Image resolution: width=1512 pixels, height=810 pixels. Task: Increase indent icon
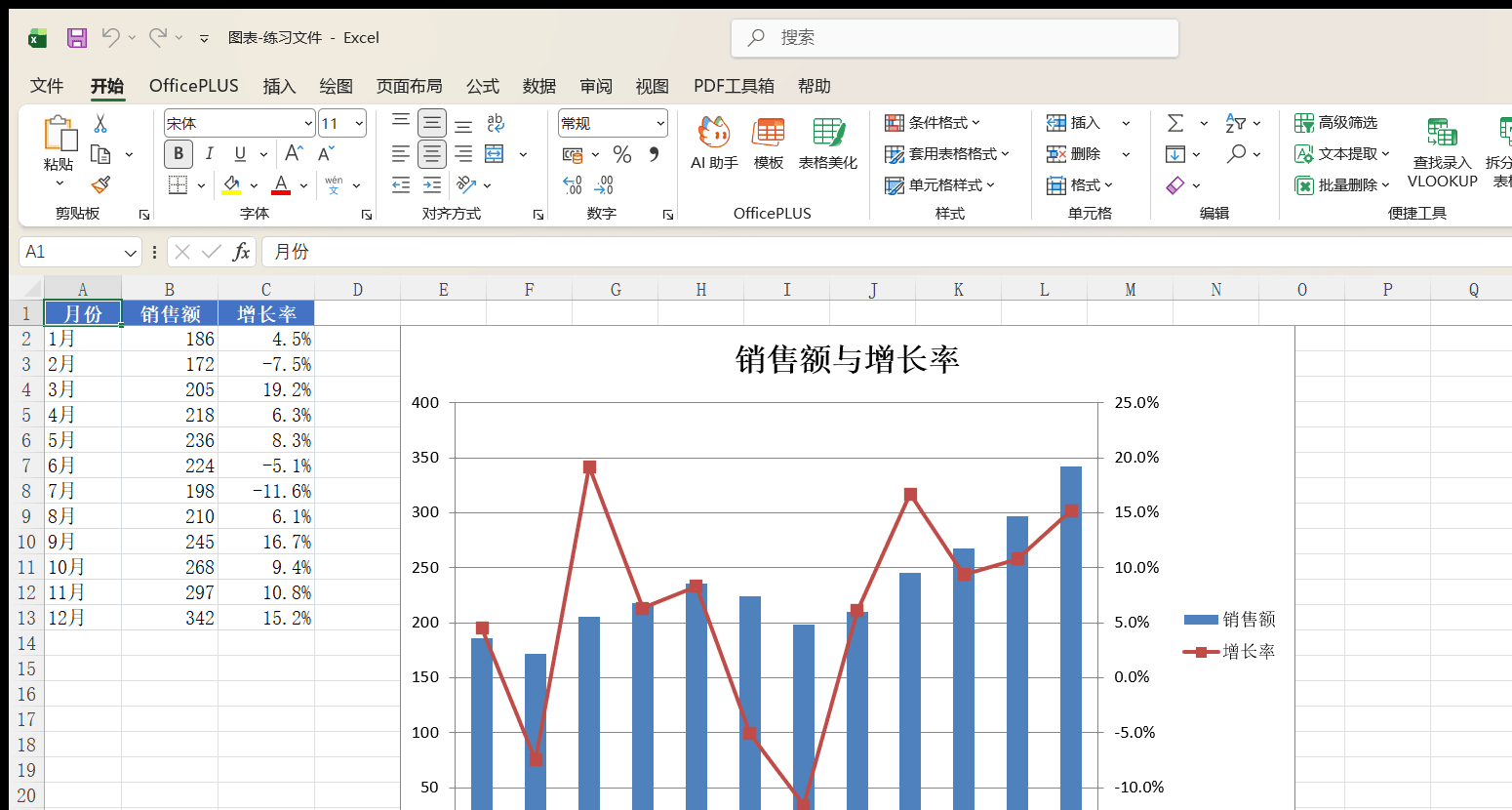[x=432, y=184]
